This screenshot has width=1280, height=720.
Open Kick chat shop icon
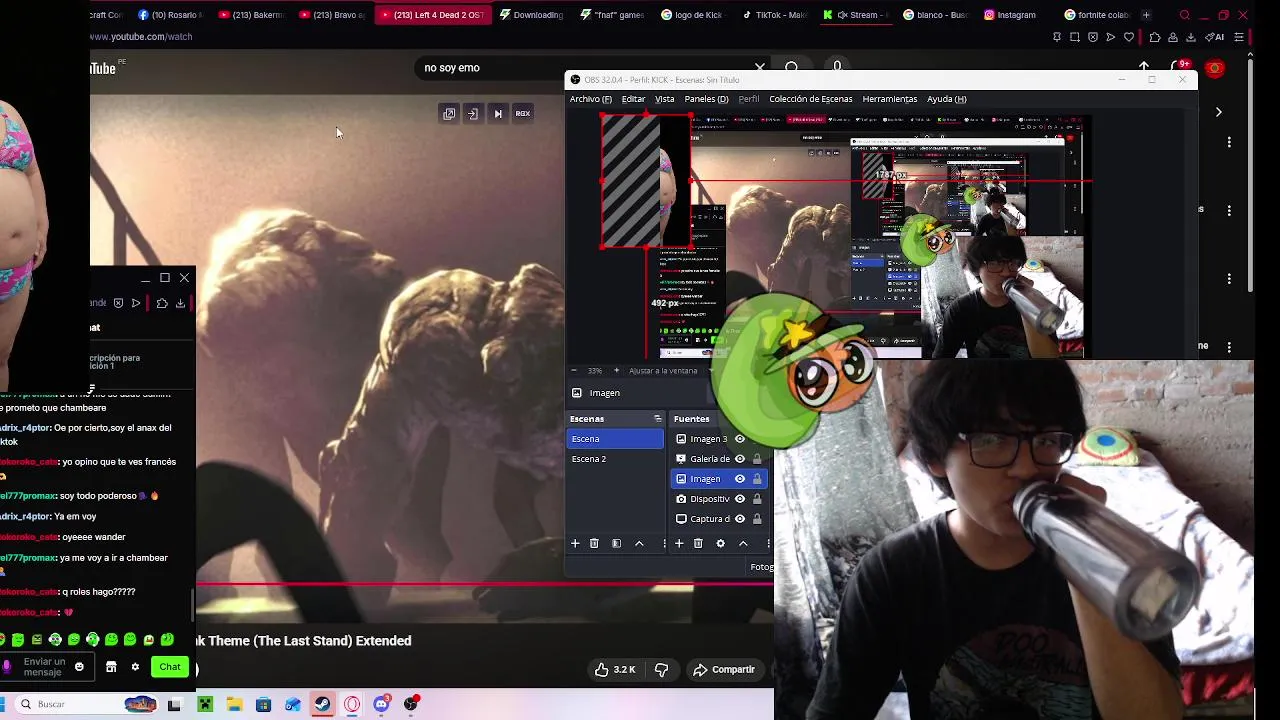[111, 667]
